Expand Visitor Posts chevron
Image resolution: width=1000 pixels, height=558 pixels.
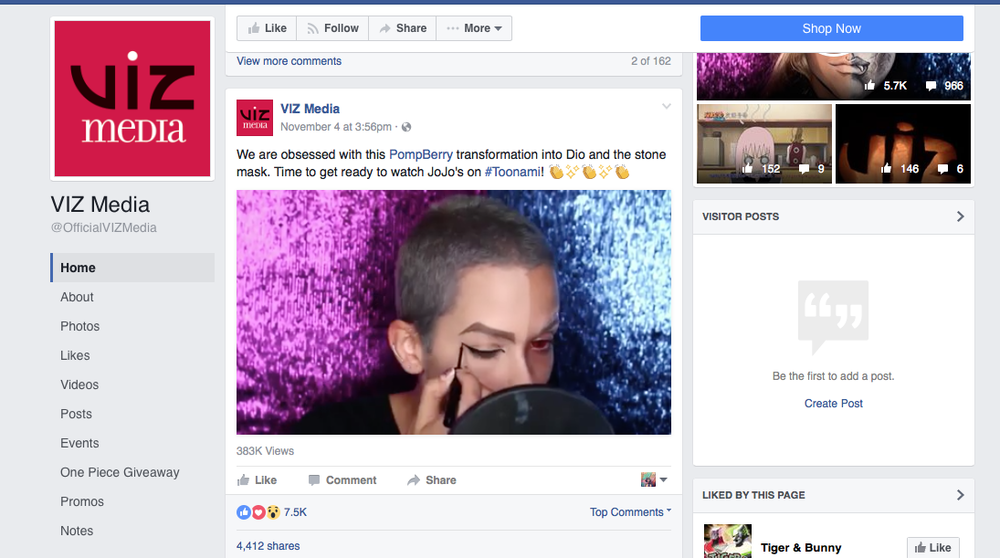pyautogui.click(x=960, y=217)
